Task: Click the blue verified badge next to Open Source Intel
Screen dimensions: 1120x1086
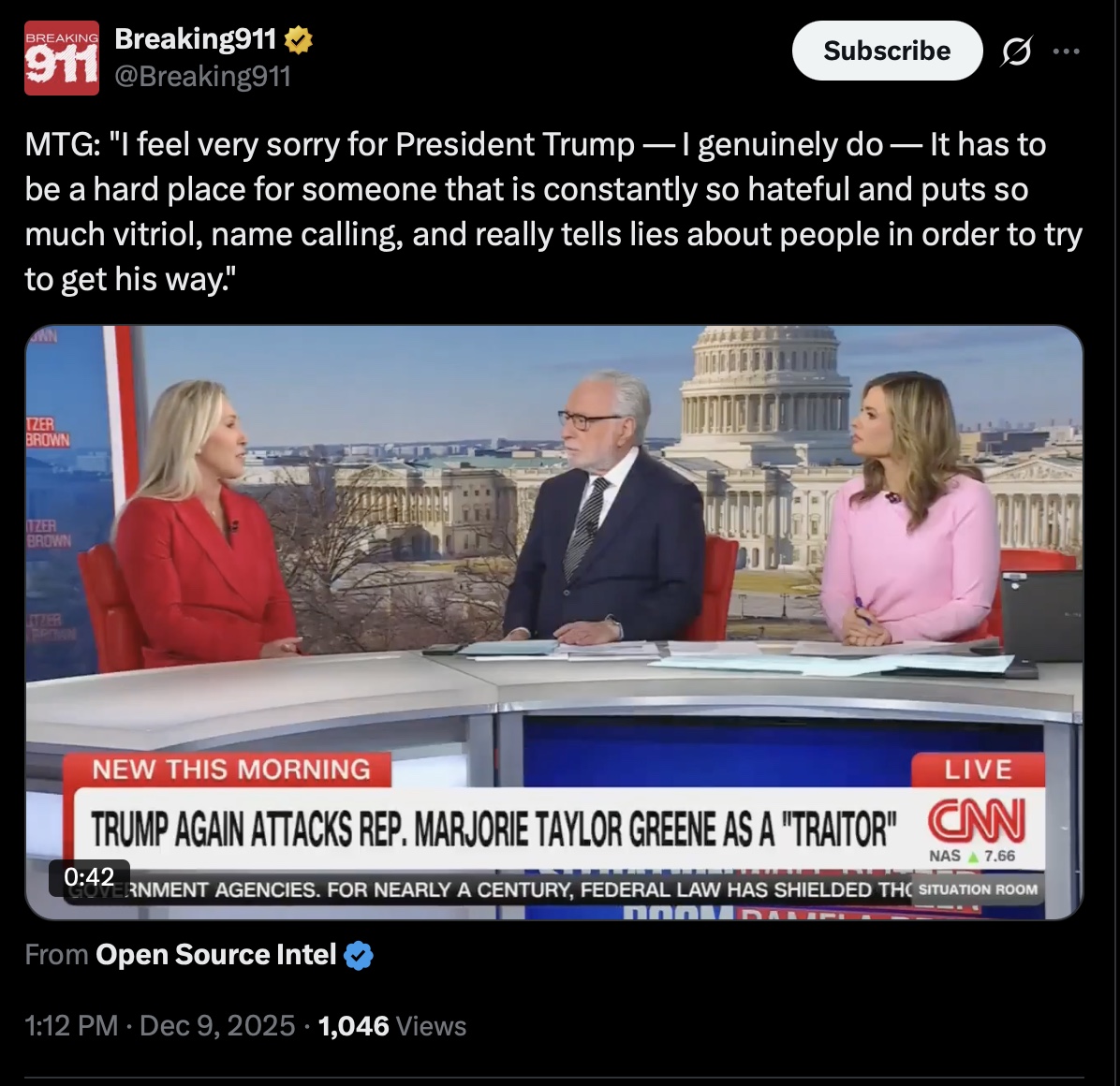Action: pyautogui.click(x=359, y=955)
